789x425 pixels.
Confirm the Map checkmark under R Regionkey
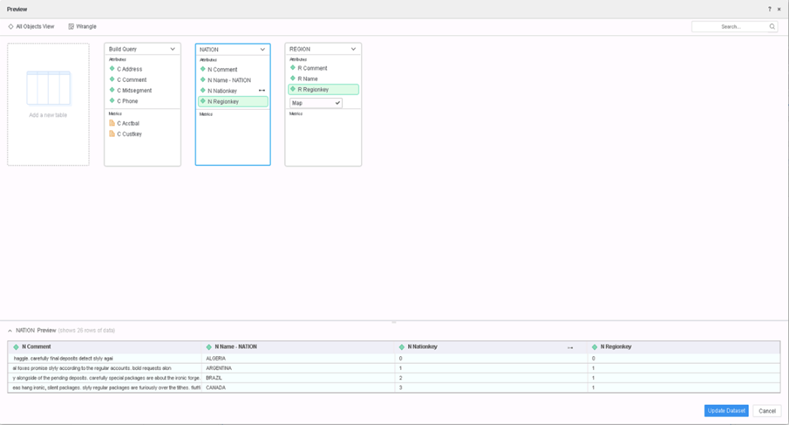[338, 103]
